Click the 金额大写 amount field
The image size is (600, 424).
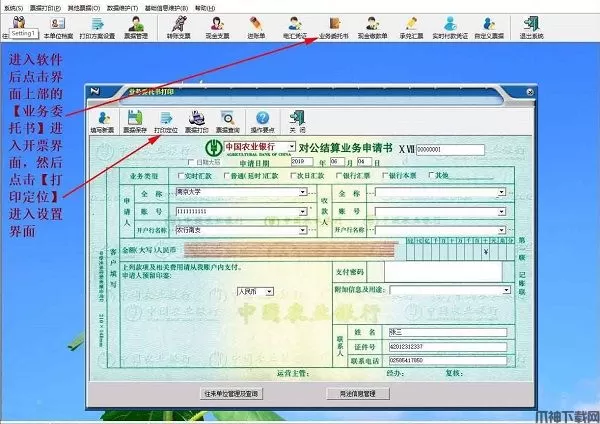(x=290, y=250)
